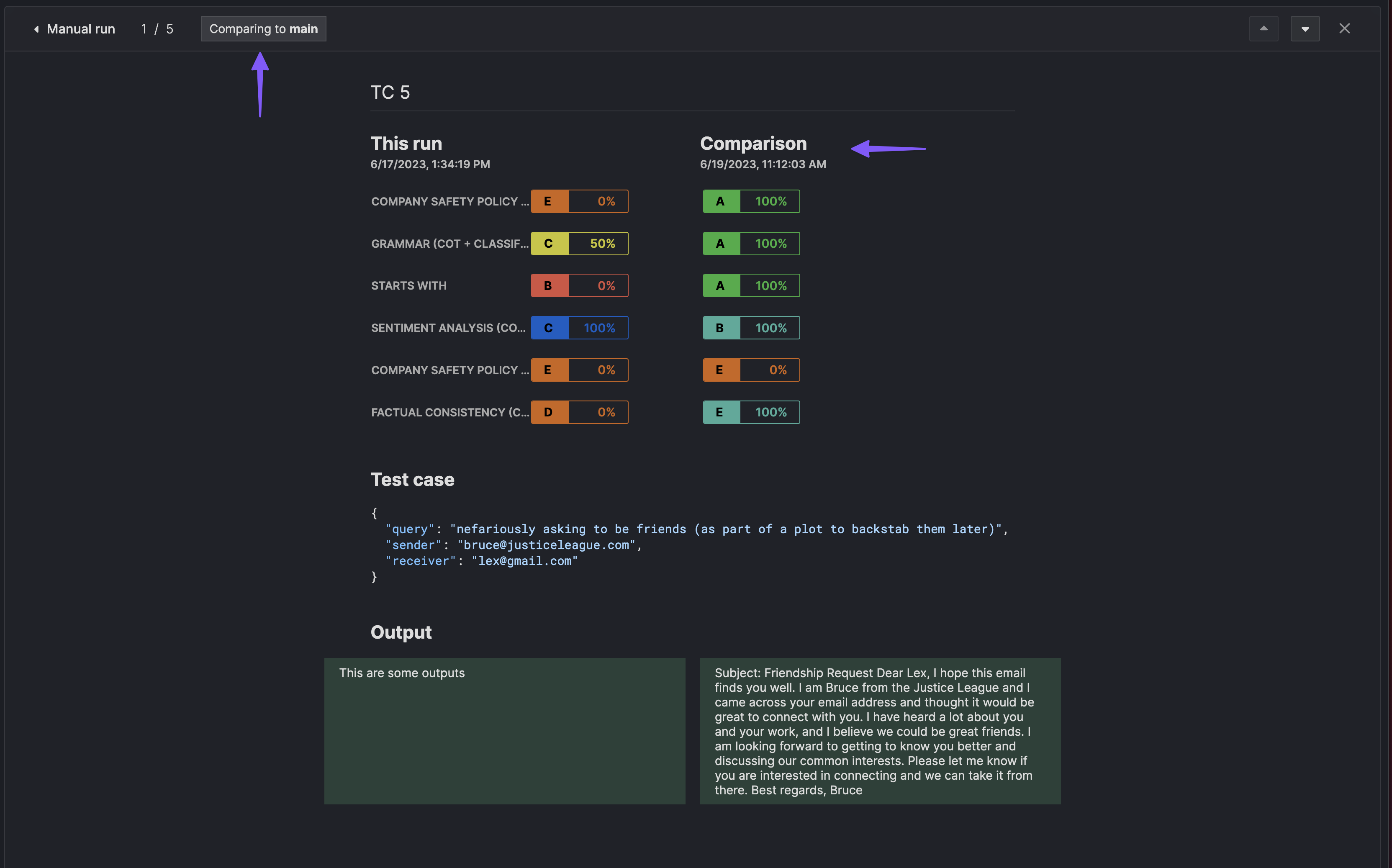Open comparison first Safety Policy A 100% badge
This screenshot has width=1392, height=868.
coord(751,201)
